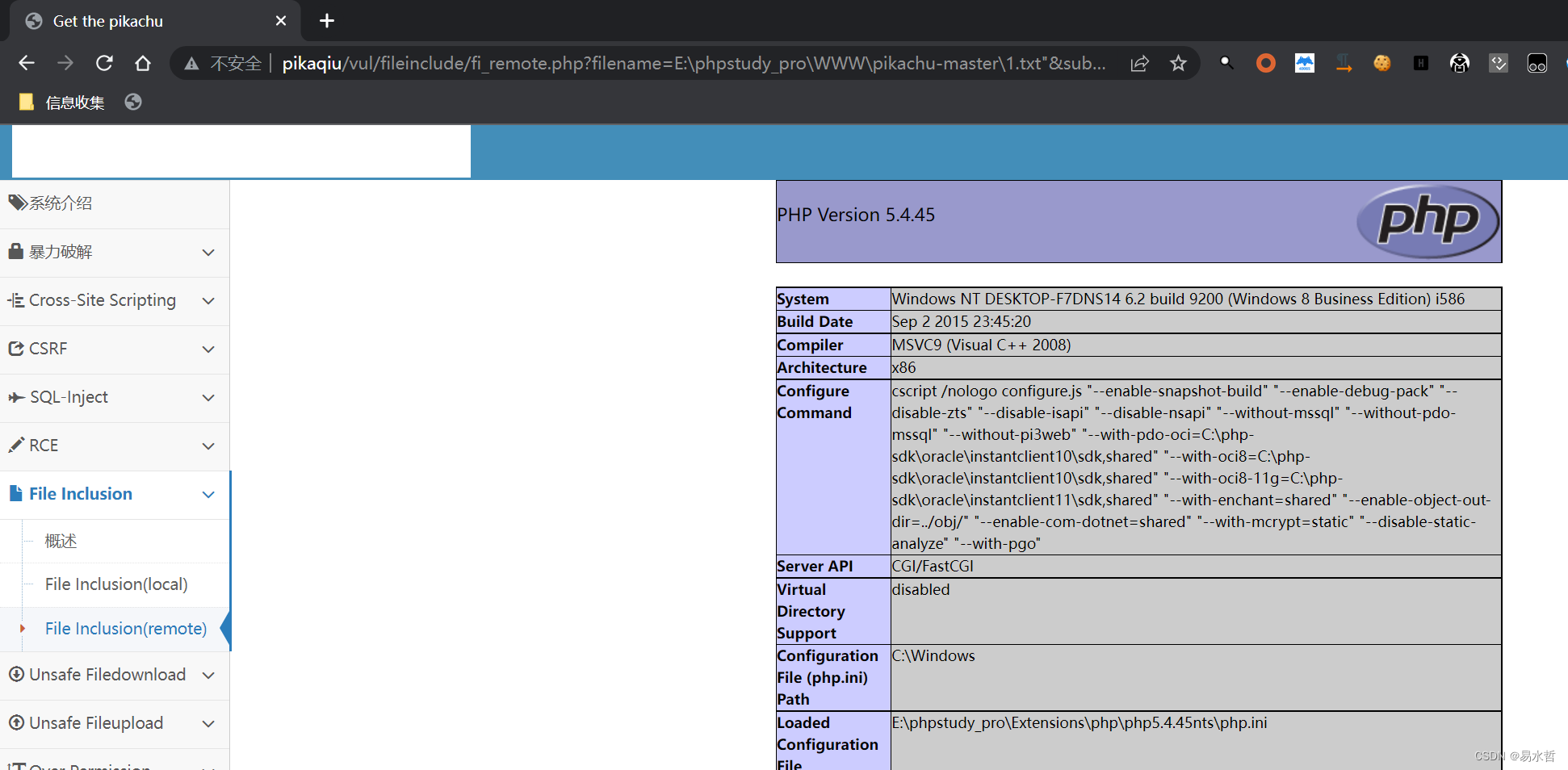Open the 暴力破解 menu item
This screenshot has width=1568, height=770.
(61, 252)
